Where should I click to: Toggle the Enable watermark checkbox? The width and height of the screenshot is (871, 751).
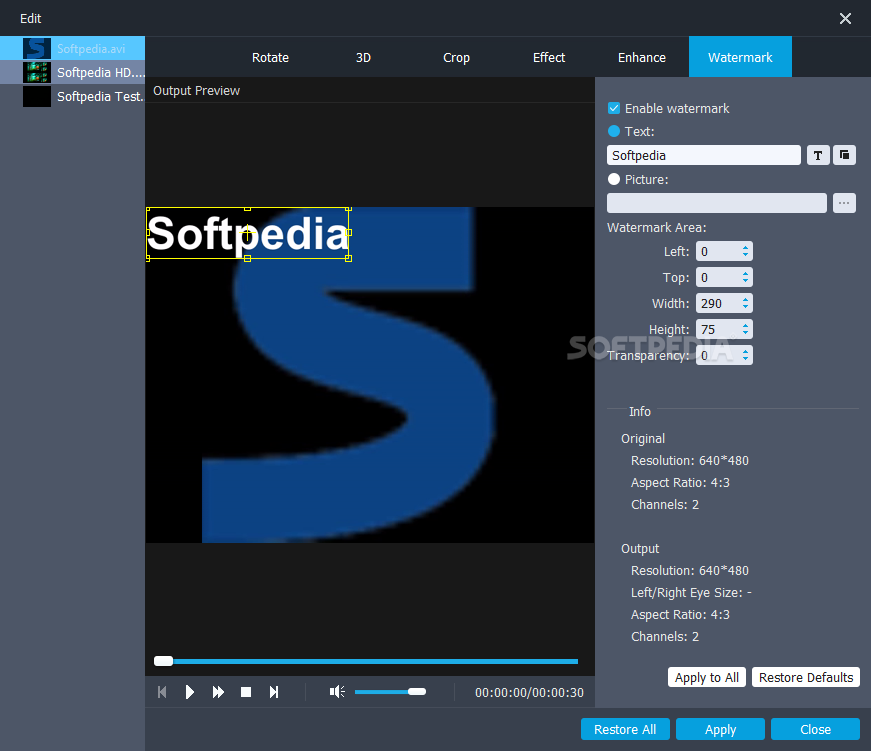[614, 108]
